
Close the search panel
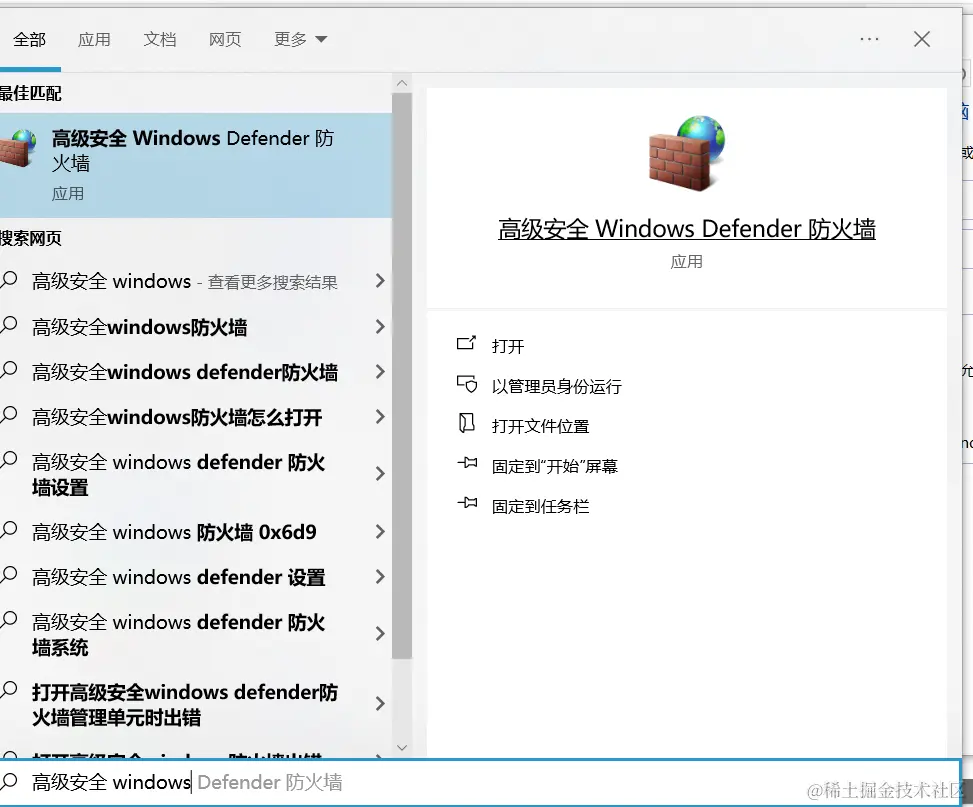point(921,39)
